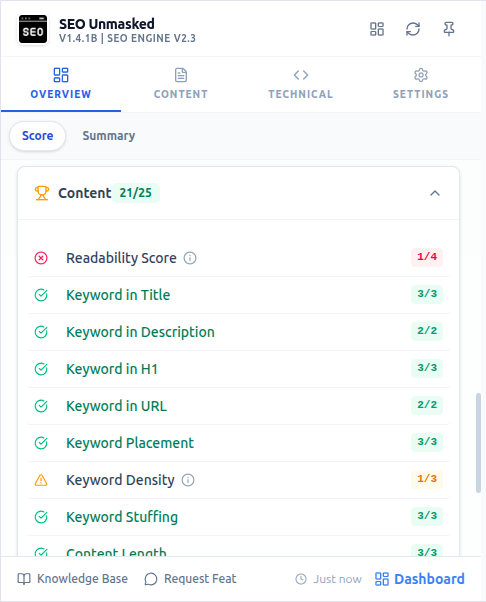Click the warning triangle for Keyword Density
The width and height of the screenshot is (486, 602).
coord(41,480)
